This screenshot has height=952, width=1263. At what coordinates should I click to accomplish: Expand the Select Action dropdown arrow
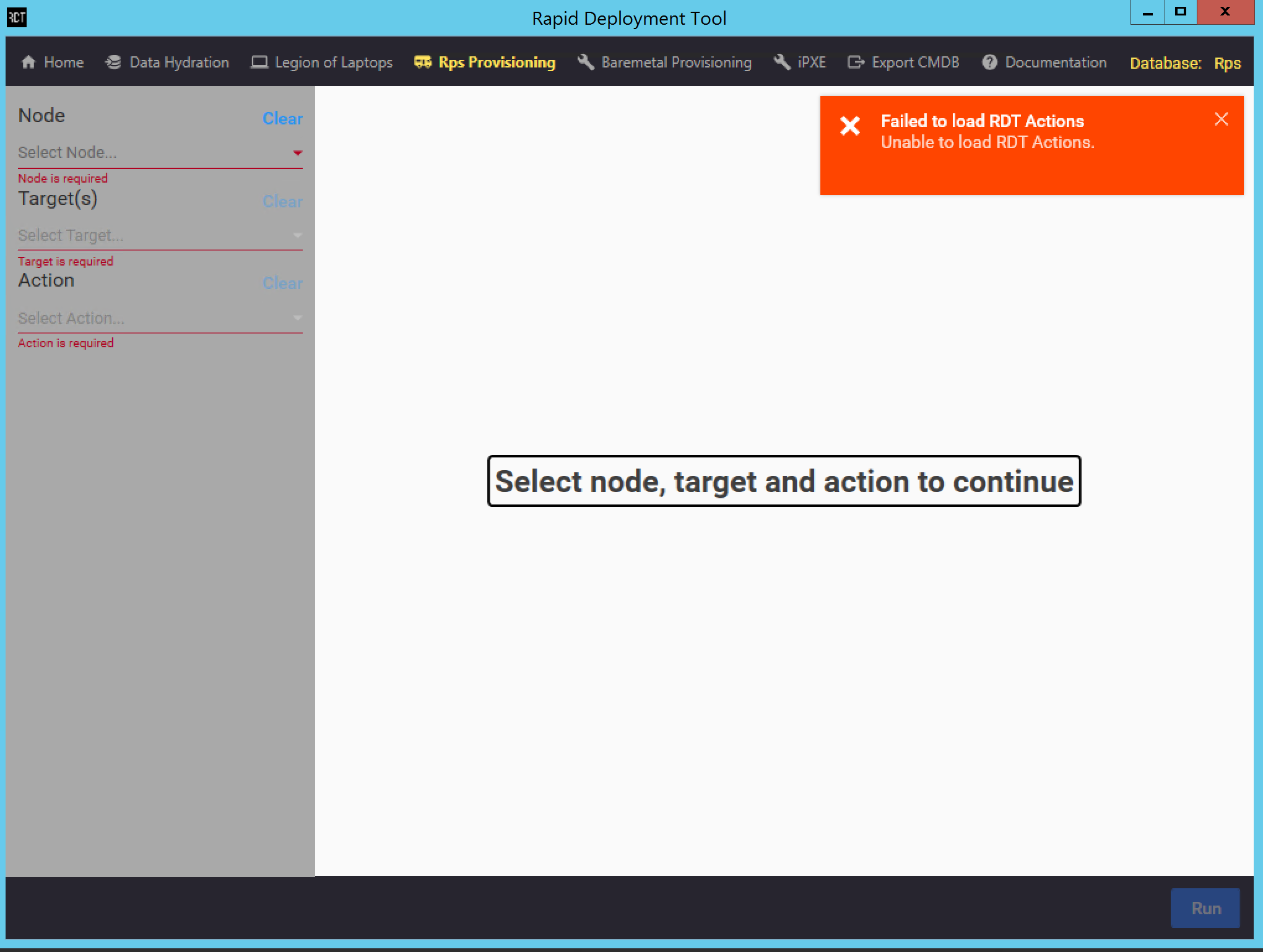pyautogui.click(x=297, y=318)
